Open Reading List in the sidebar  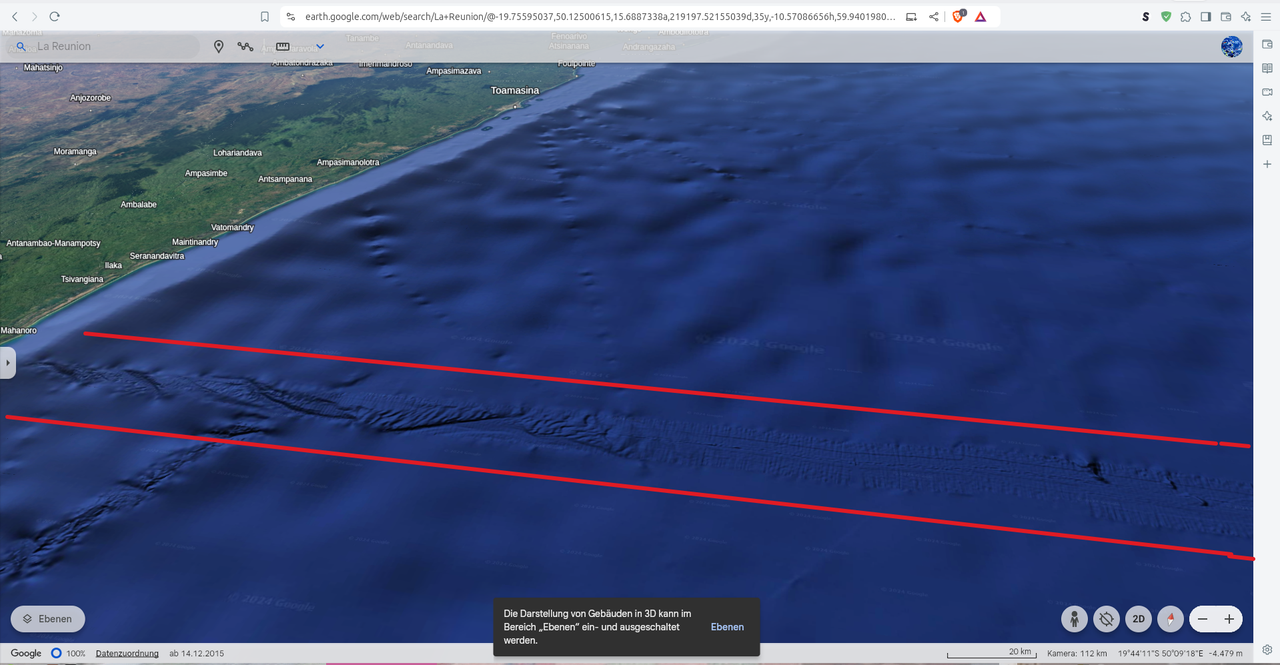(1267, 68)
